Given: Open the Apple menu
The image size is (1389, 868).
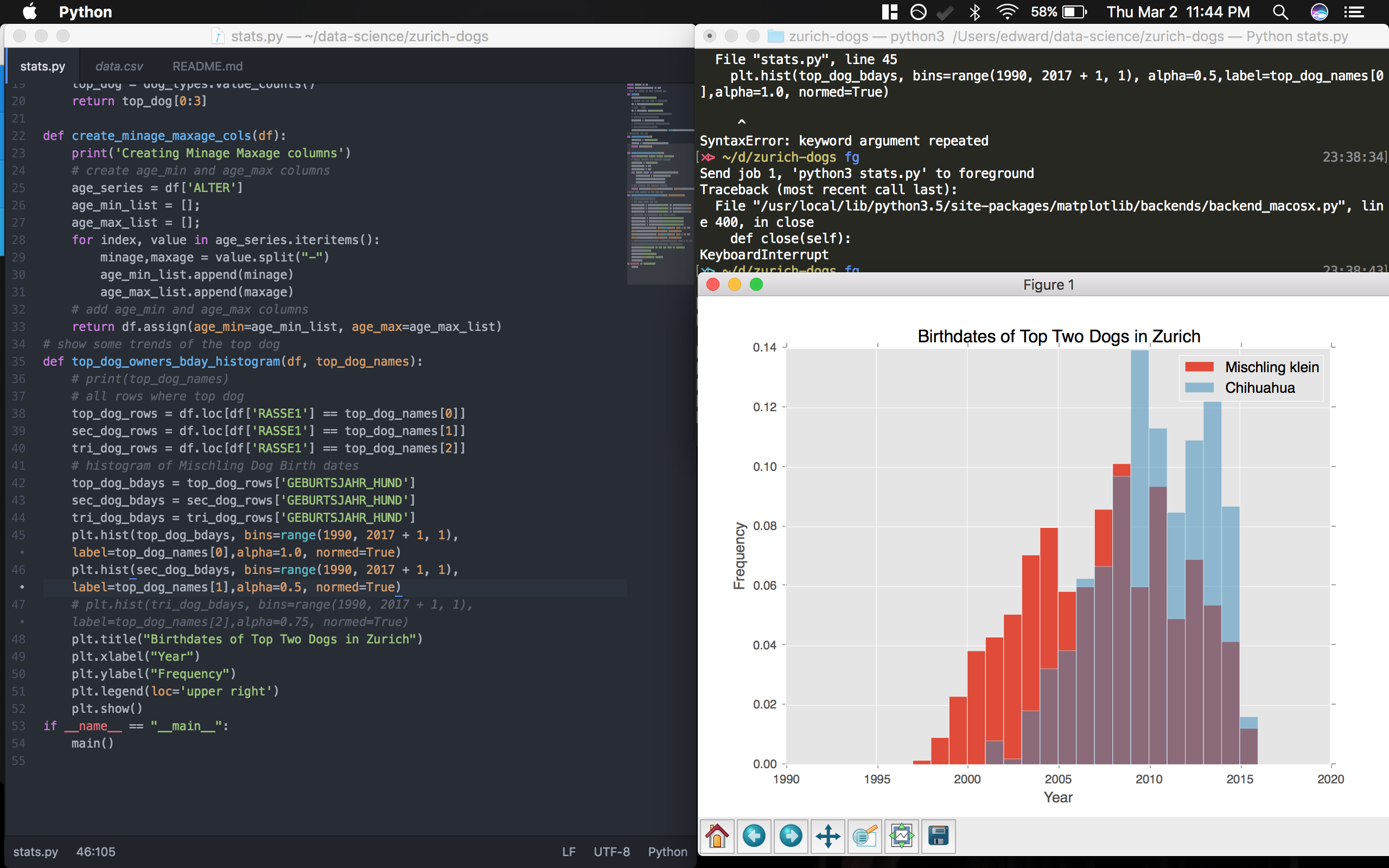Looking at the screenshot, I should tap(30, 12).
